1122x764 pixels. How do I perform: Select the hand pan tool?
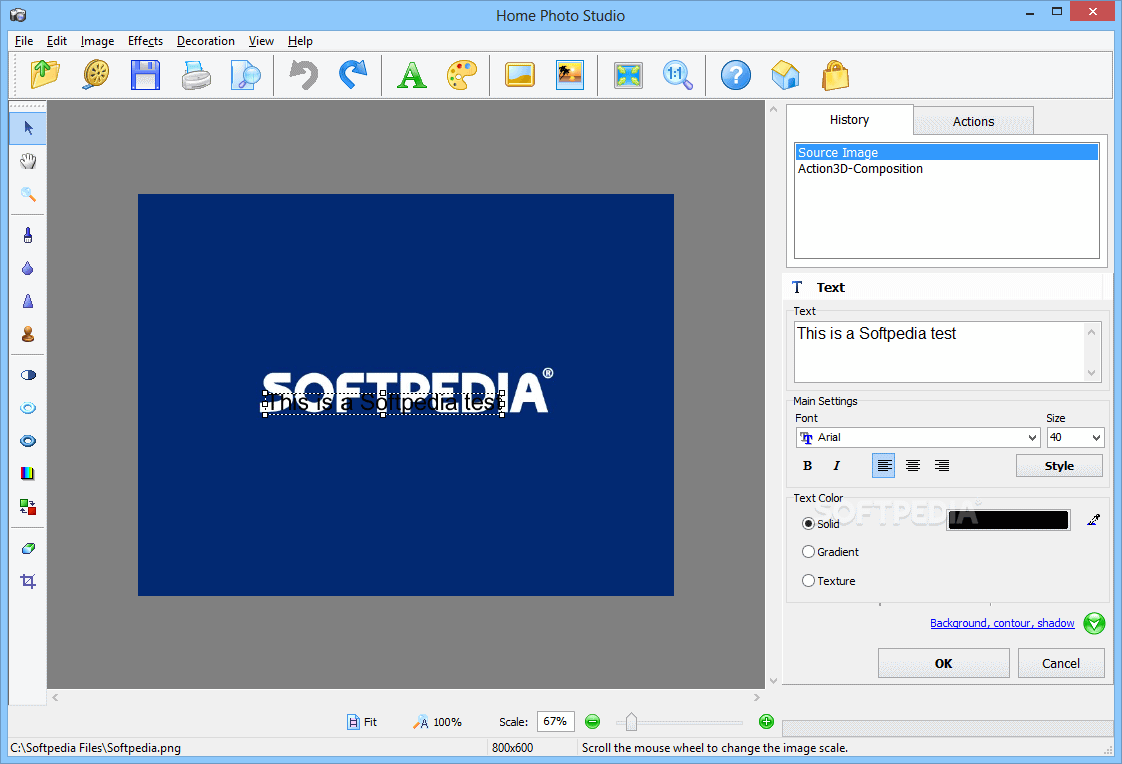(28, 161)
